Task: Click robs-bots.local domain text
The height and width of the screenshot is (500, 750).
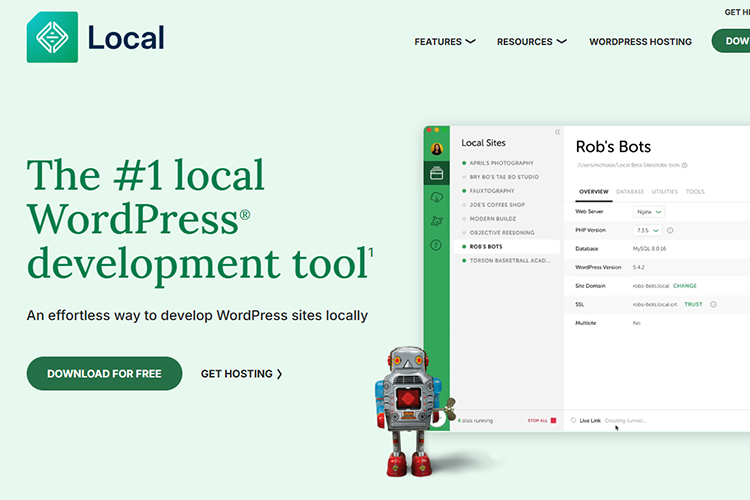Action: pyautogui.click(x=651, y=286)
